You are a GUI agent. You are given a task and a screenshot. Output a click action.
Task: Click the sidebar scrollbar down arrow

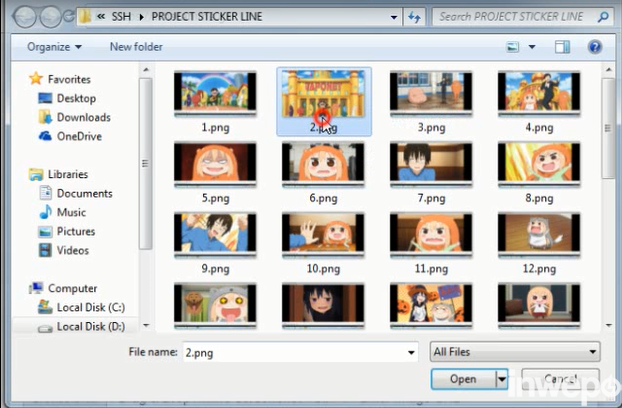(146, 325)
